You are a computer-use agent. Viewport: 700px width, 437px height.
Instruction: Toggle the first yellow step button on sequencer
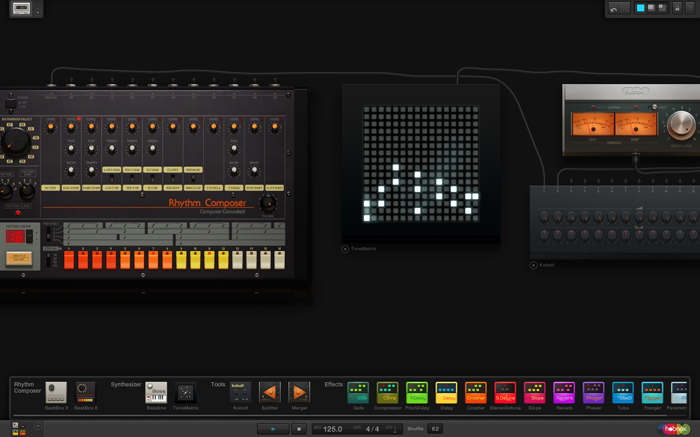(x=182, y=259)
